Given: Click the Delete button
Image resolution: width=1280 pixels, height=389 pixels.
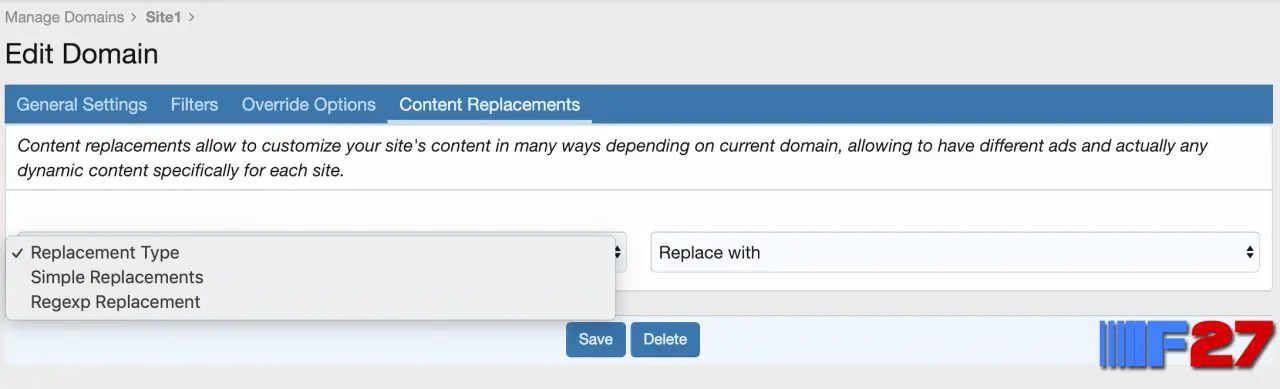Looking at the screenshot, I should click(x=665, y=340).
